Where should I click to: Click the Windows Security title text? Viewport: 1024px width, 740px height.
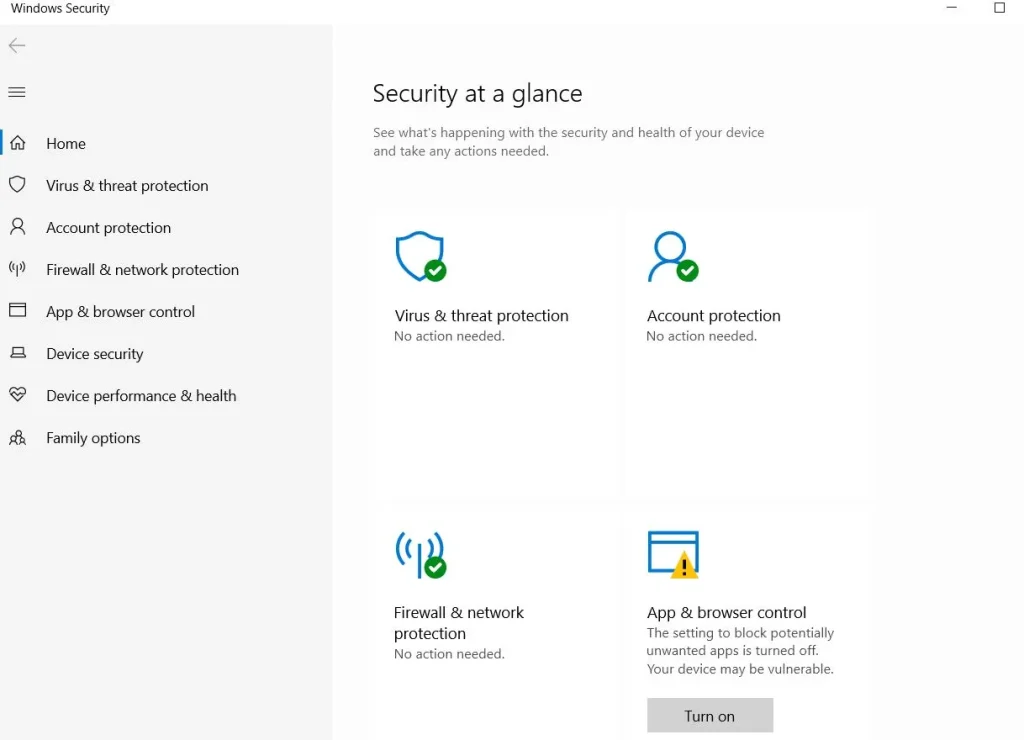(60, 8)
